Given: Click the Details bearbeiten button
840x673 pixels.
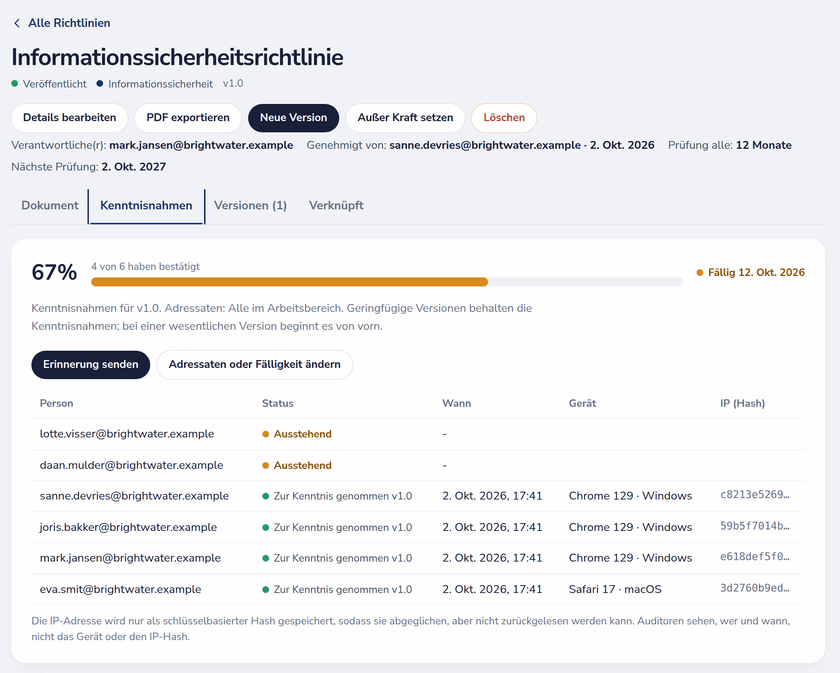Looking at the screenshot, I should tap(70, 118).
